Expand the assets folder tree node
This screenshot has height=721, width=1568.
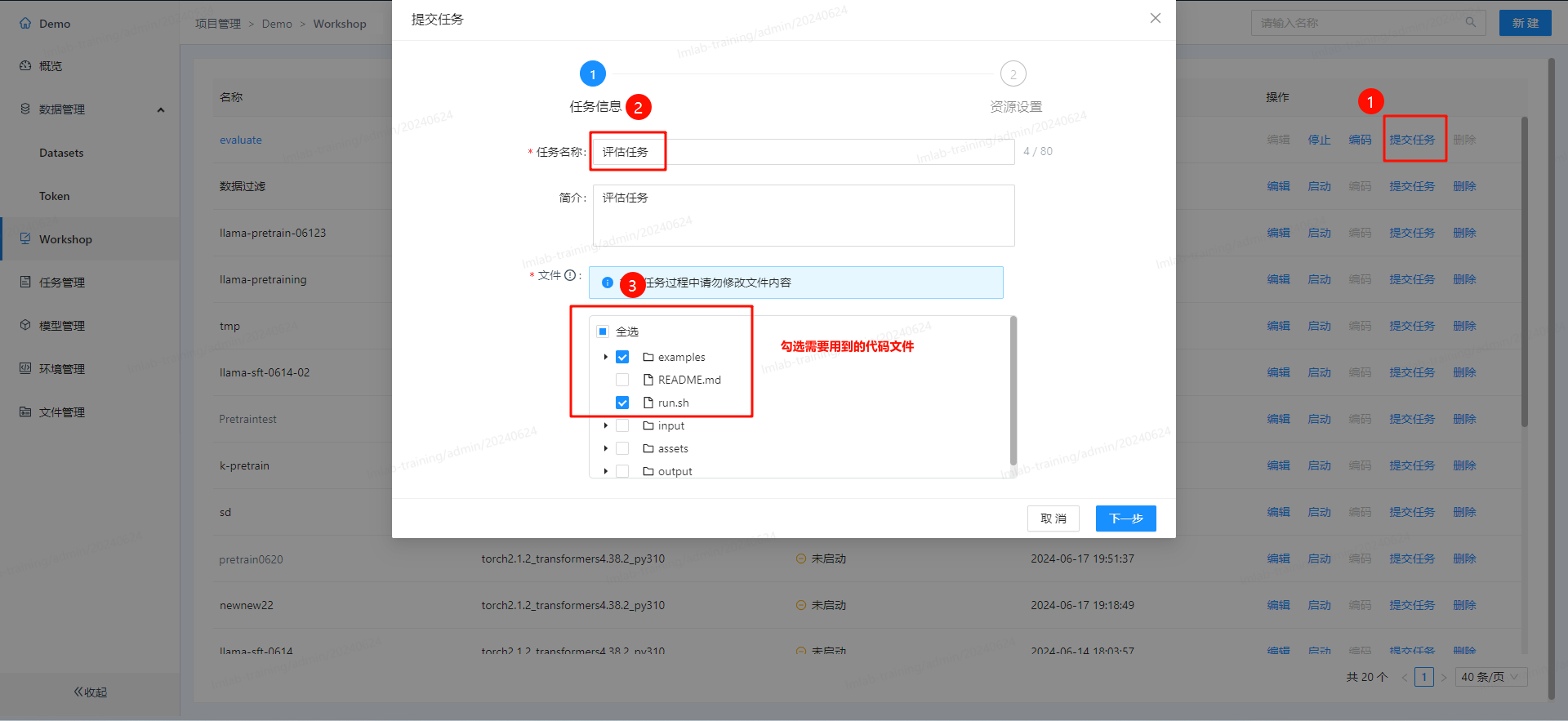[605, 449]
